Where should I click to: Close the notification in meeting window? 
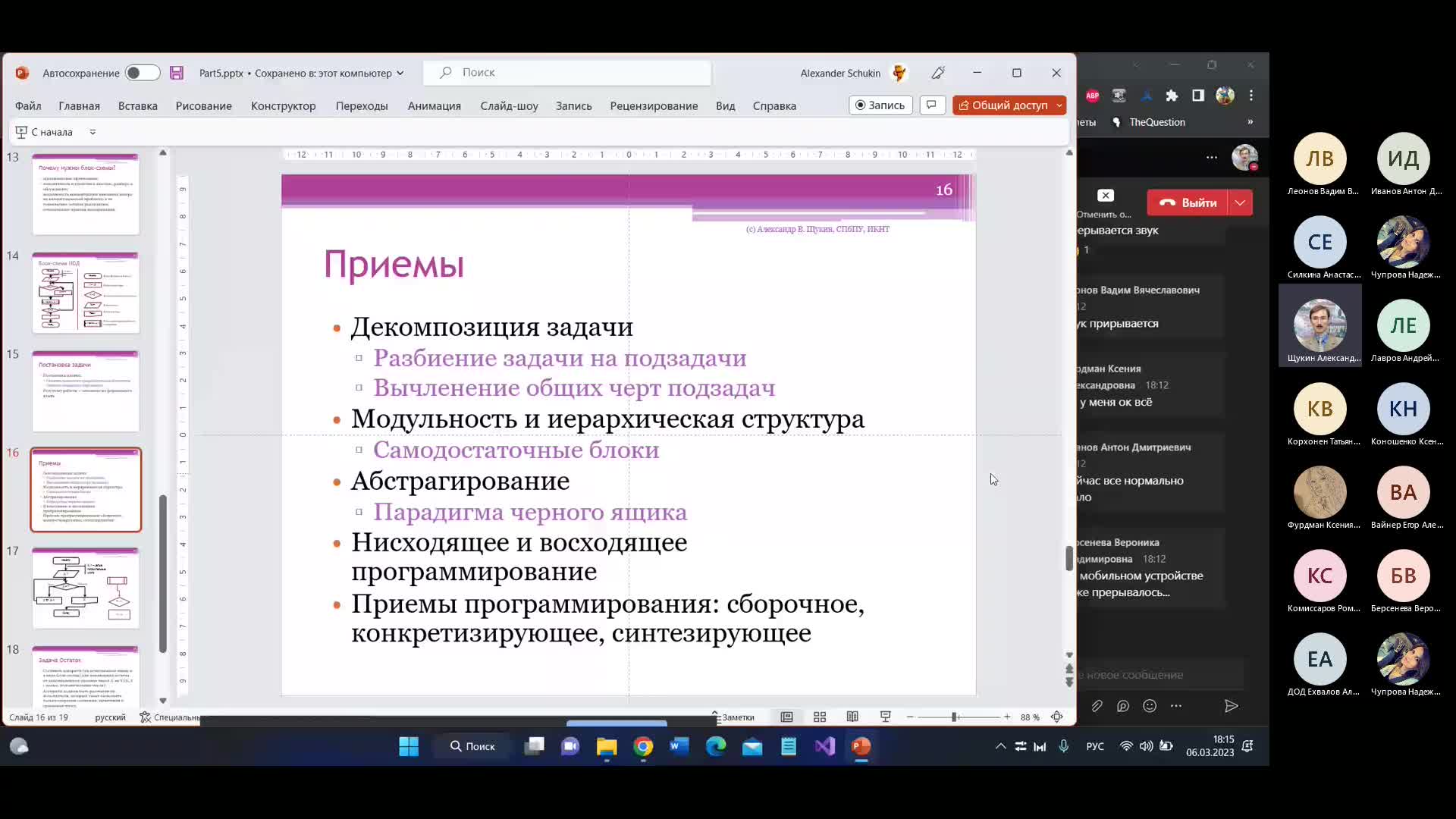point(1106,196)
